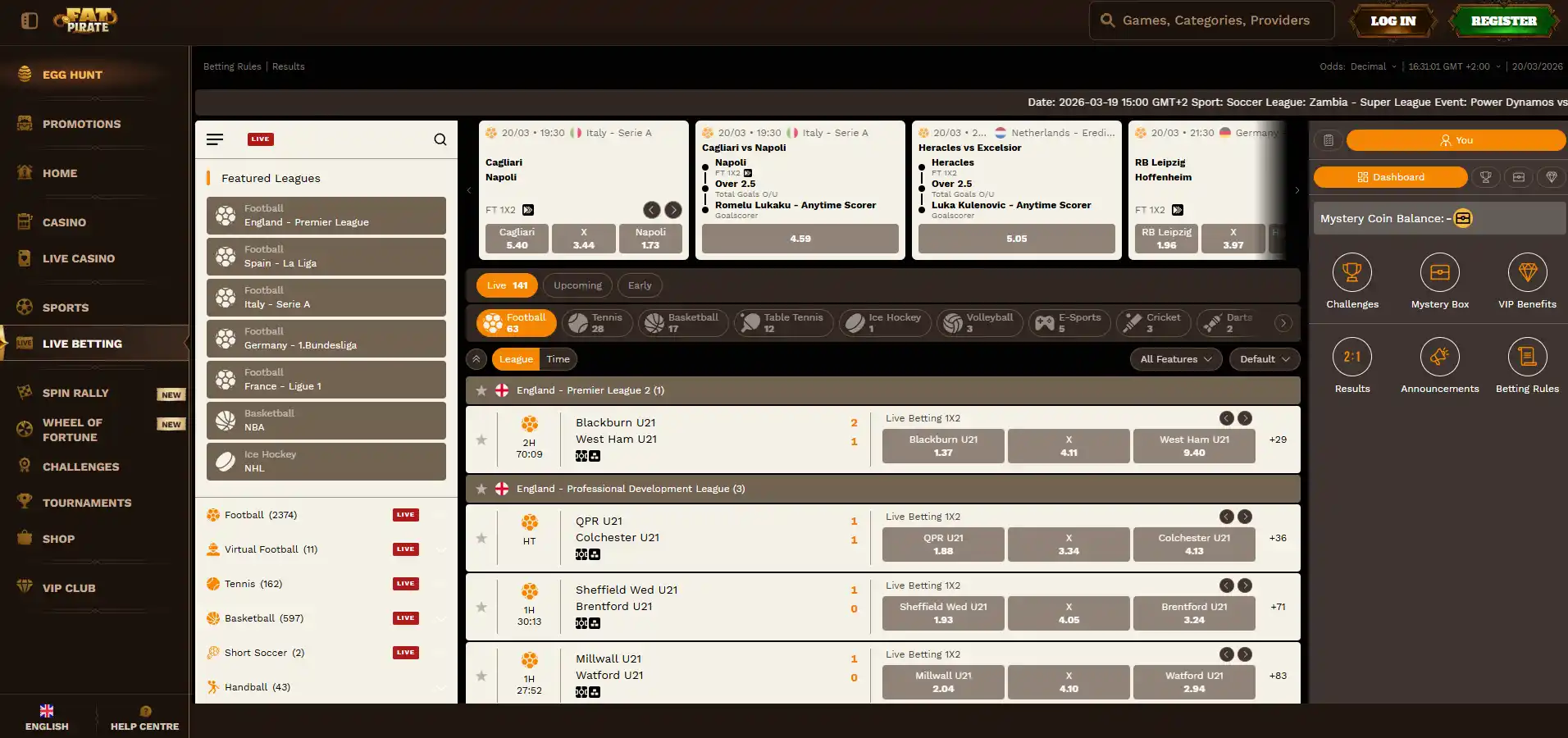Open the bet slip icon

[1329, 140]
